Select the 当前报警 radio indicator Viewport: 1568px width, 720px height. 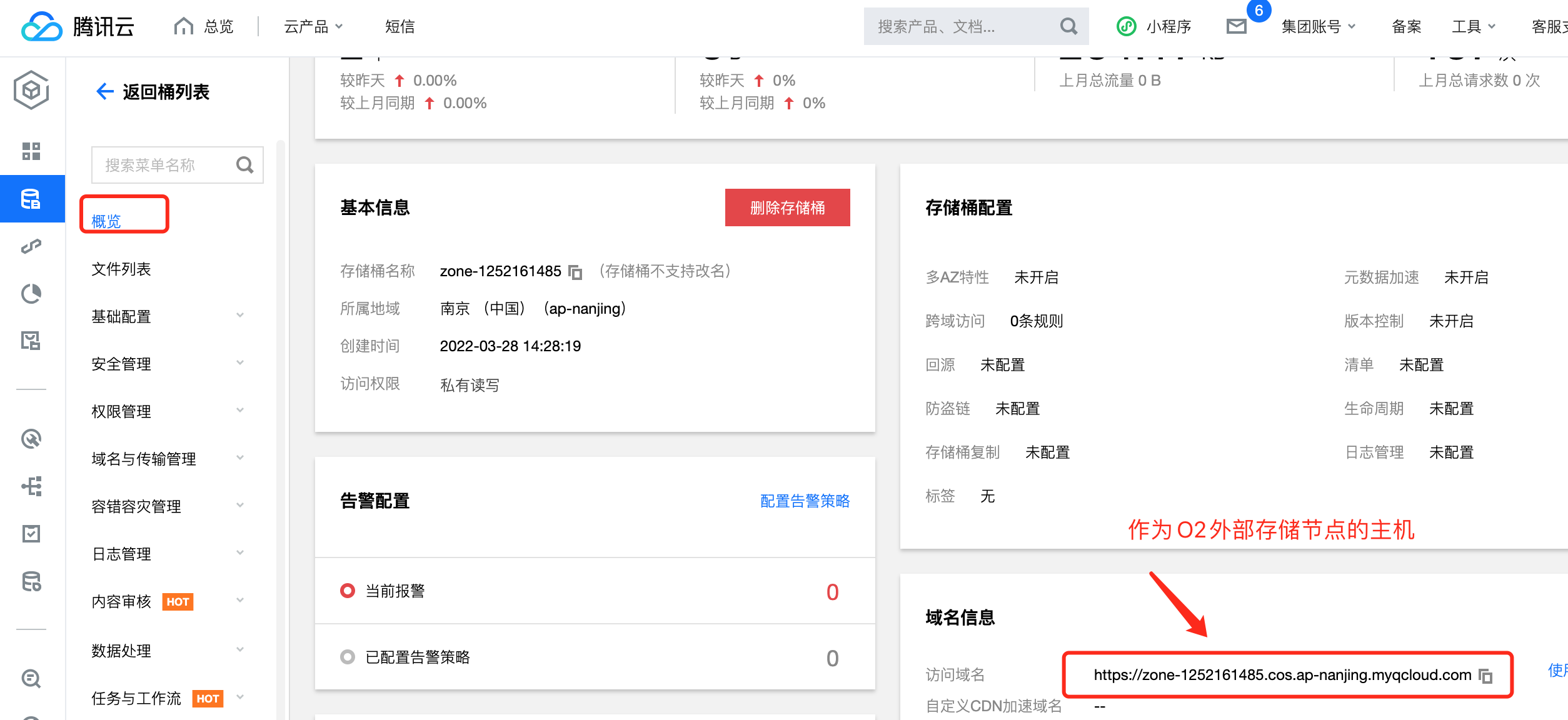point(348,591)
